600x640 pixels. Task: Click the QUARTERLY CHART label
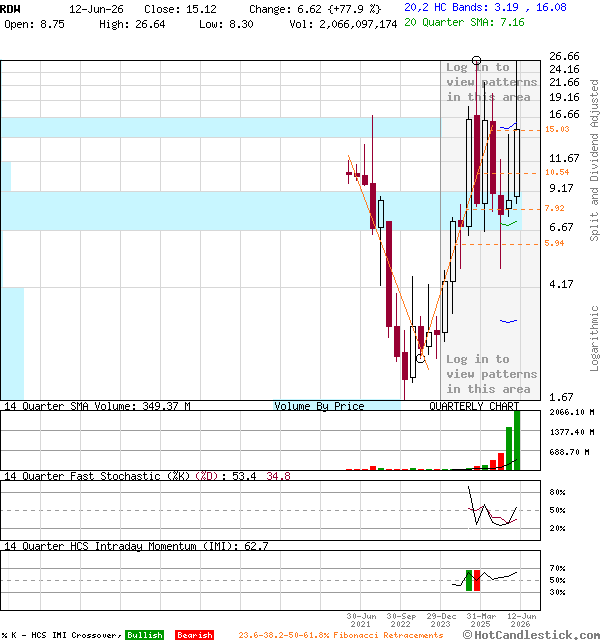coord(474,406)
